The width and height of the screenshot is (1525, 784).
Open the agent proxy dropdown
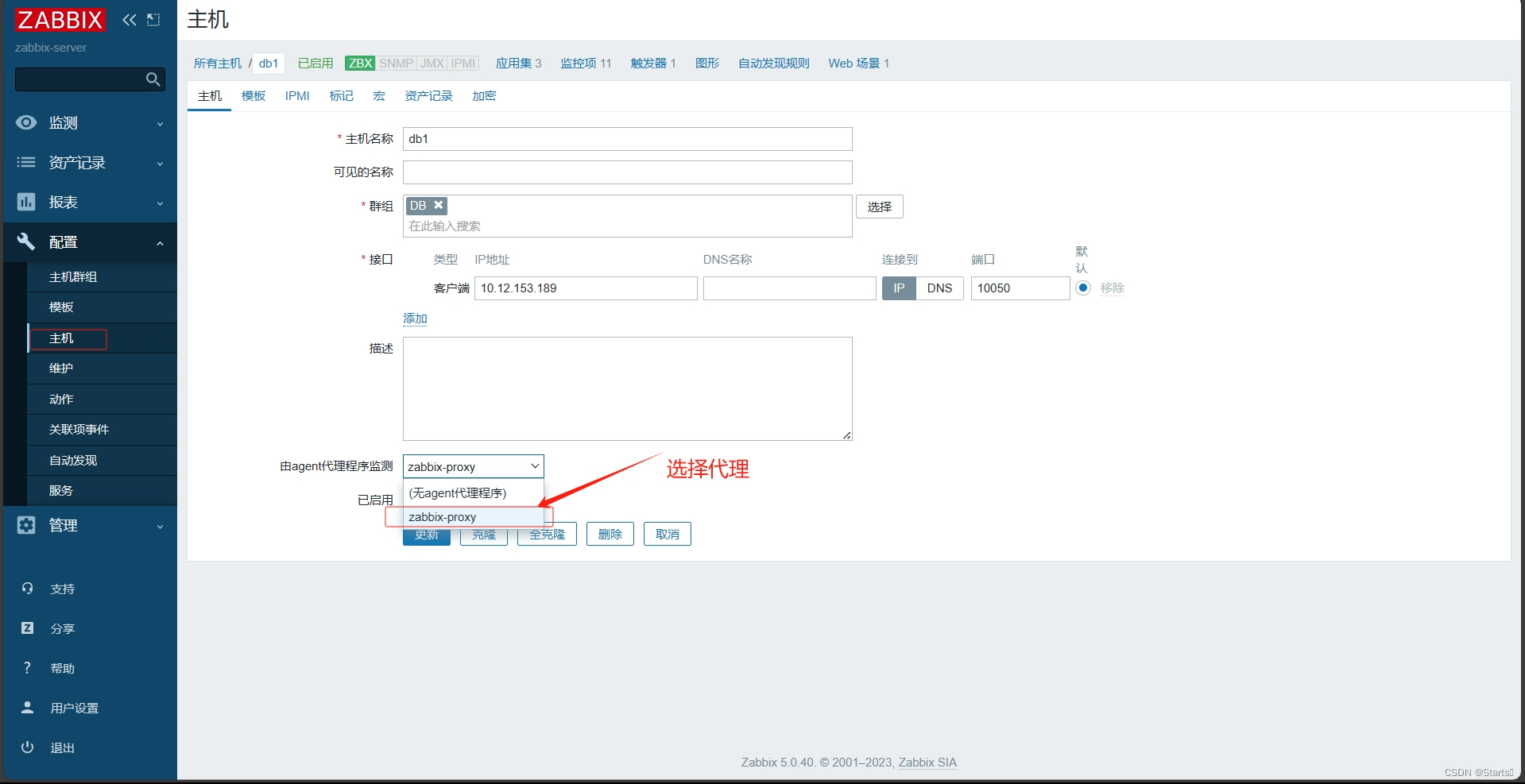(x=474, y=466)
